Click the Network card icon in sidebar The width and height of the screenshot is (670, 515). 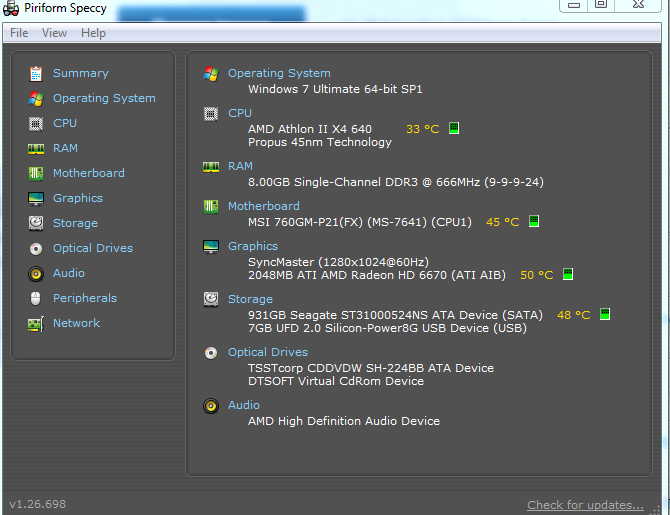click(36, 324)
